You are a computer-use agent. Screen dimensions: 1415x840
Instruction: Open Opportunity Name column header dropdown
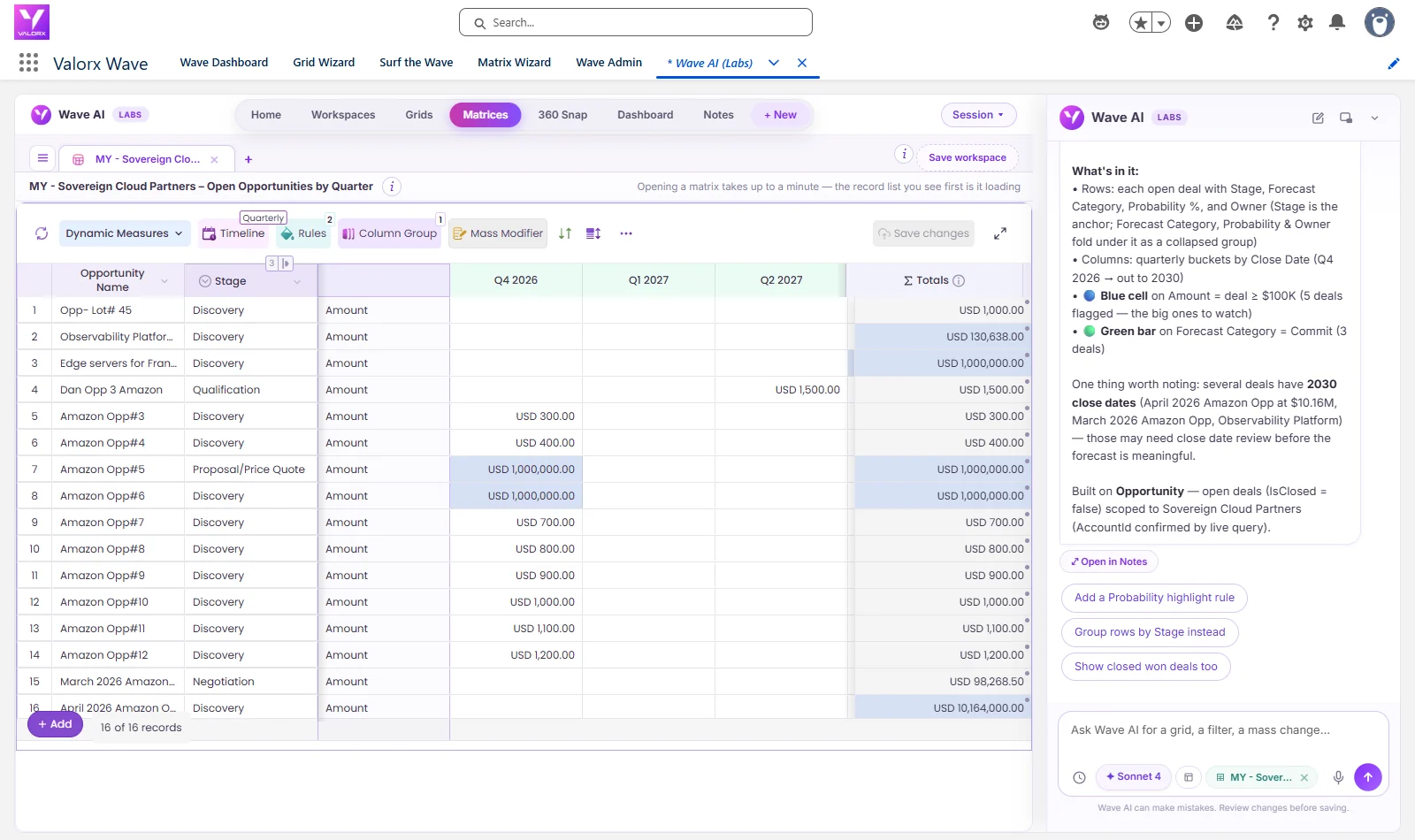[164, 281]
